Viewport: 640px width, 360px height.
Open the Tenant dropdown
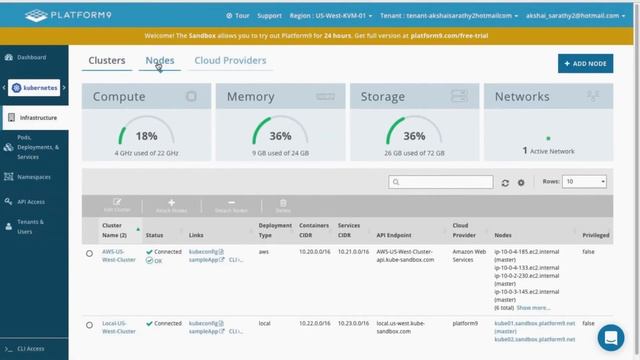pos(449,16)
